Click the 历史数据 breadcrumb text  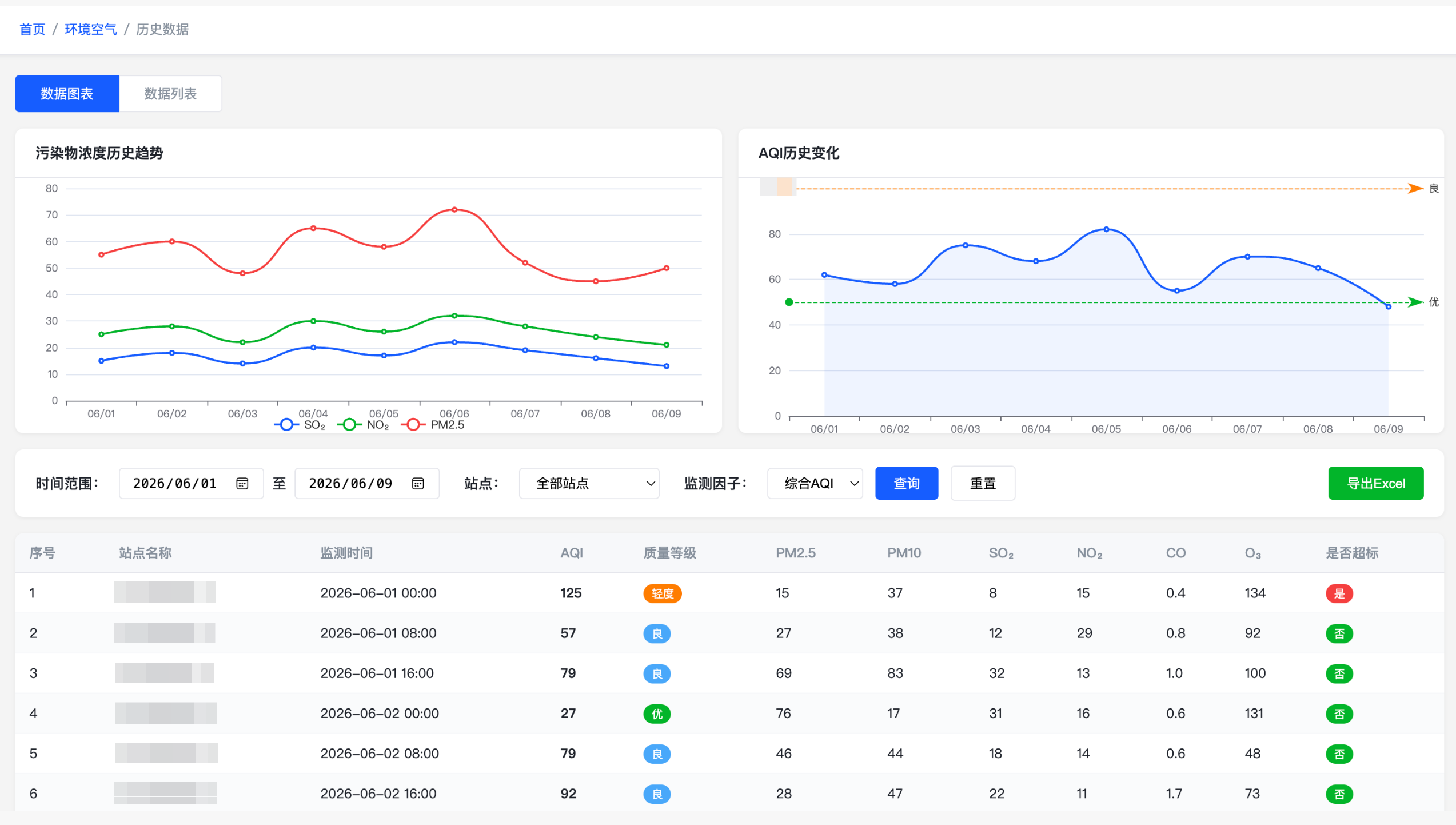(x=162, y=29)
